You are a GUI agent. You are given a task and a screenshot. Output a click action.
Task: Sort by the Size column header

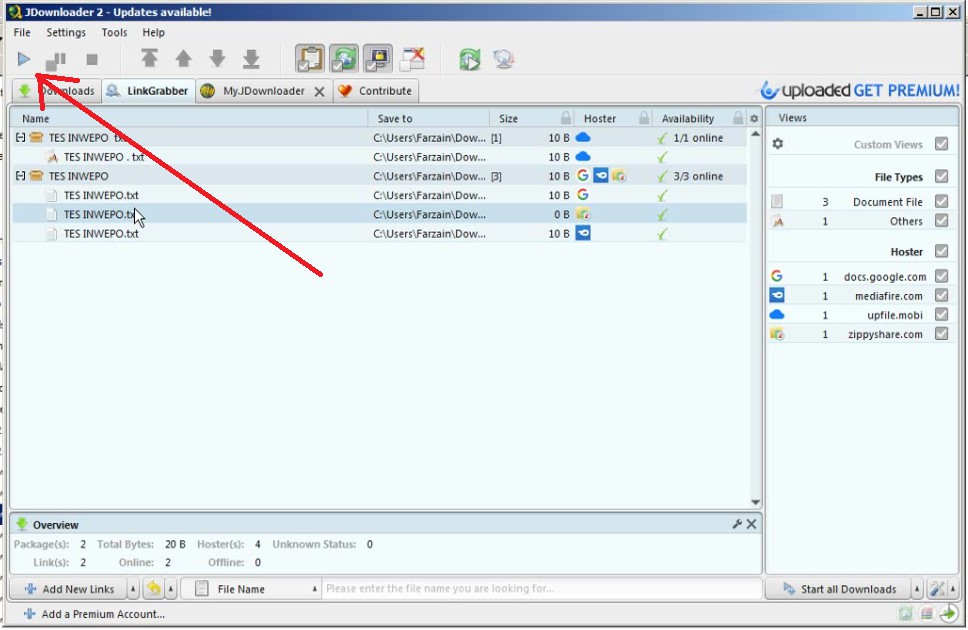tap(508, 119)
